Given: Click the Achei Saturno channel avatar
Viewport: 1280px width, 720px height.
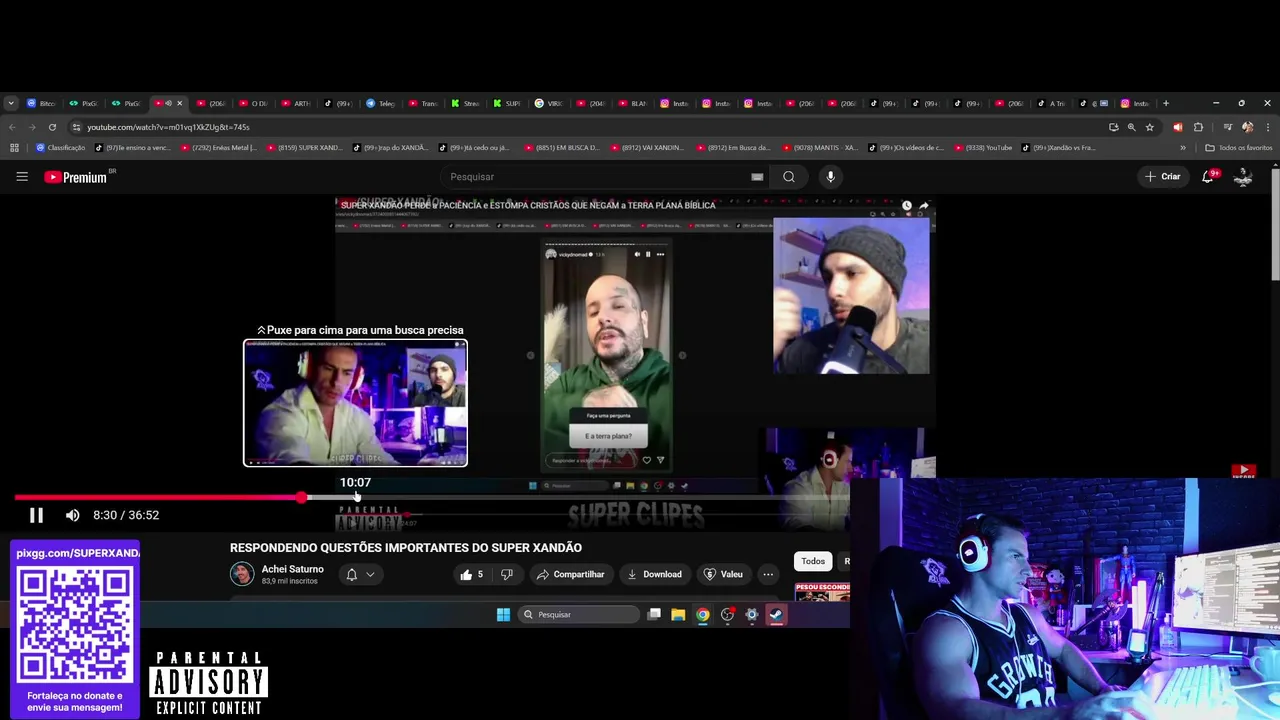Looking at the screenshot, I should point(242,574).
